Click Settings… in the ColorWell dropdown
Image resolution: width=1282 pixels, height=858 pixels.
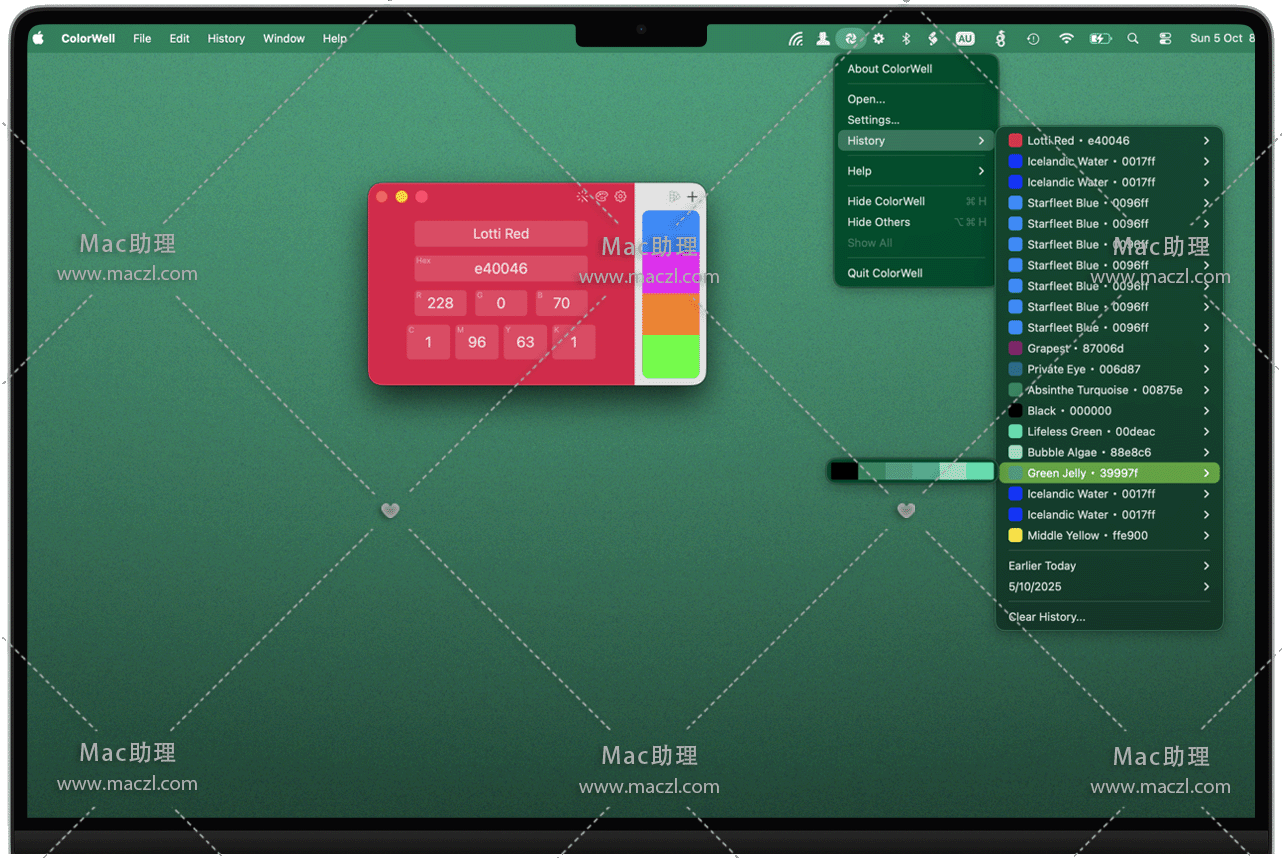tap(873, 120)
